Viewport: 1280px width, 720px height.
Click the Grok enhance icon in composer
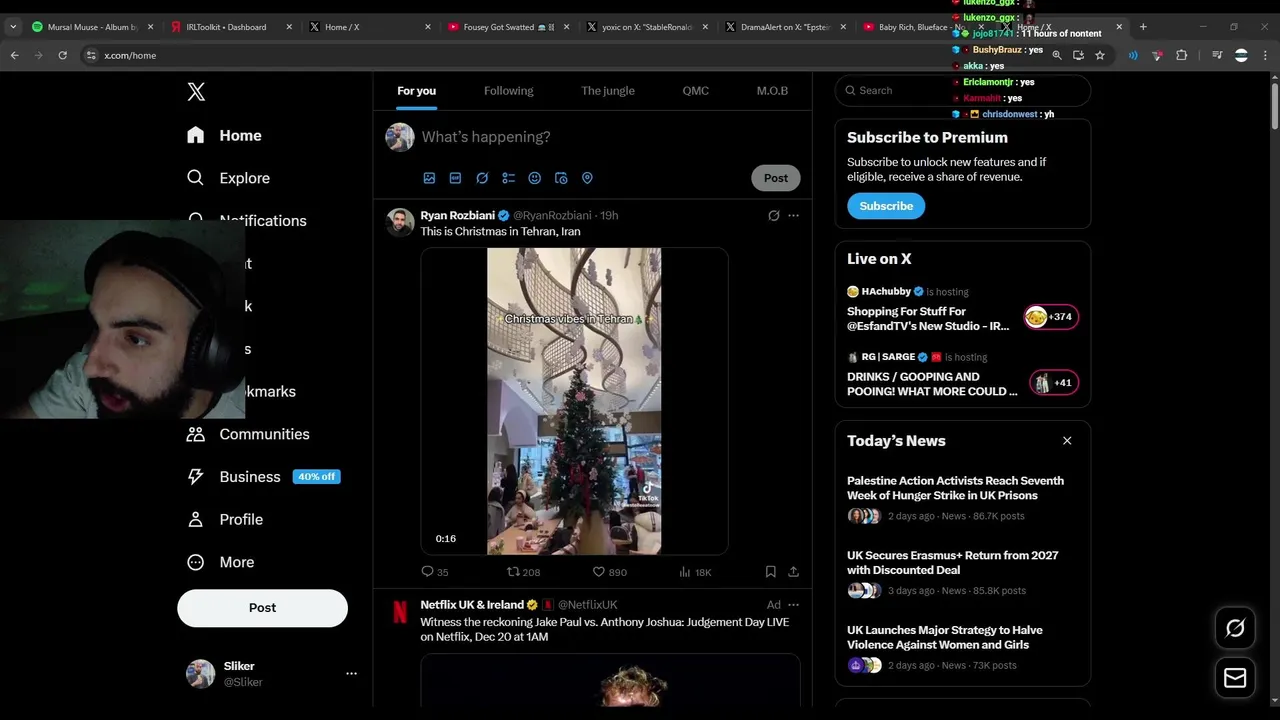(x=482, y=178)
